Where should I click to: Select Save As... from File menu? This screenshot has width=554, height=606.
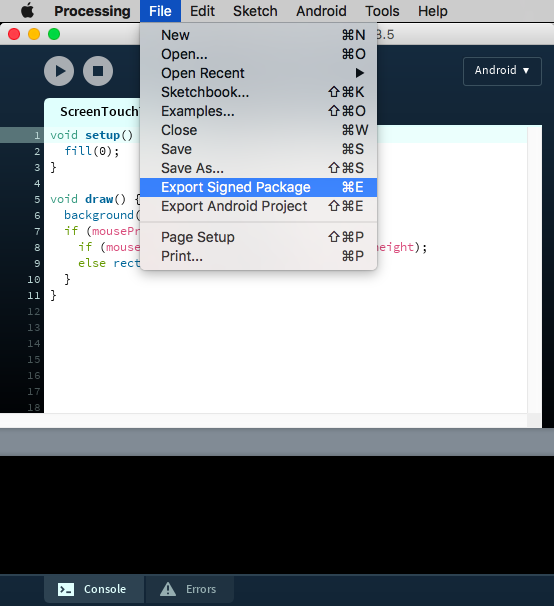click(x=258, y=168)
